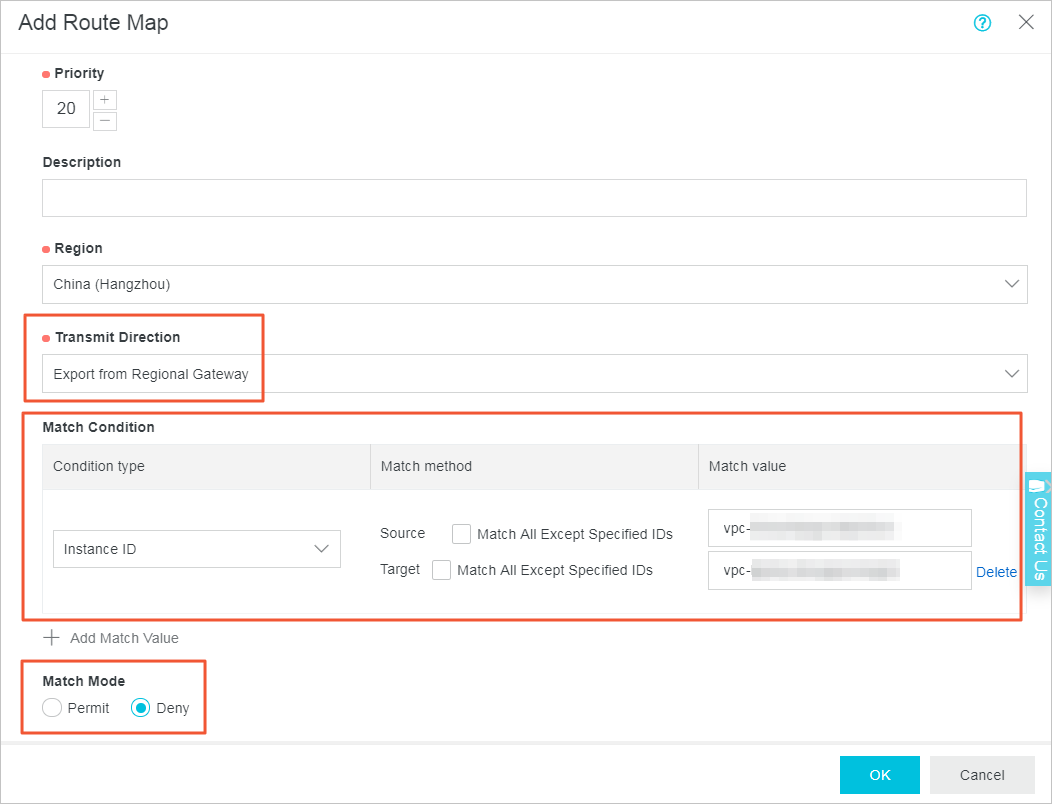This screenshot has width=1052, height=804.
Task: Click the Description text field
Action: tap(534, 198)
